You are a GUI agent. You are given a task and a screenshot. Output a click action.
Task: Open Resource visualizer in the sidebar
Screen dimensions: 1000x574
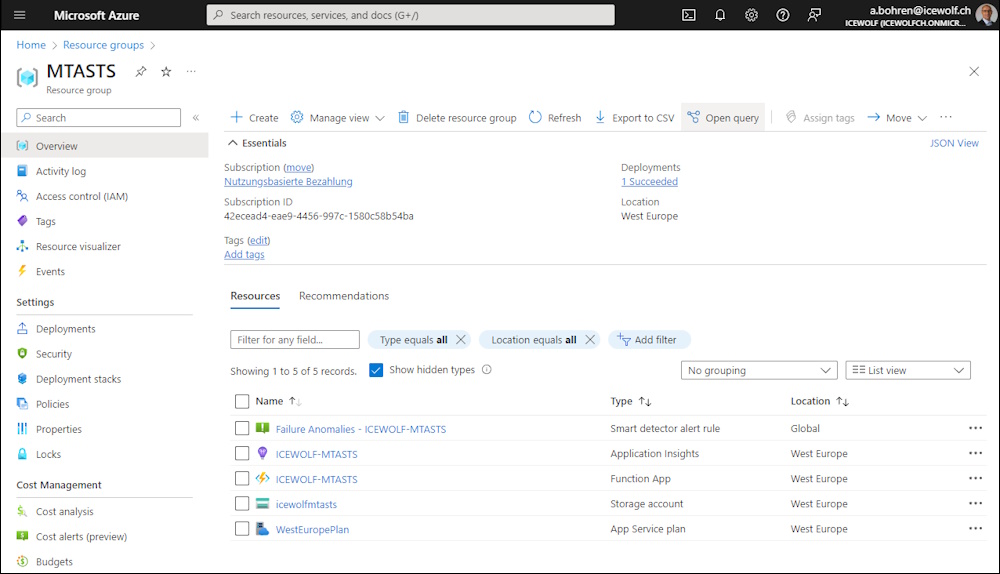pos(78,246)
